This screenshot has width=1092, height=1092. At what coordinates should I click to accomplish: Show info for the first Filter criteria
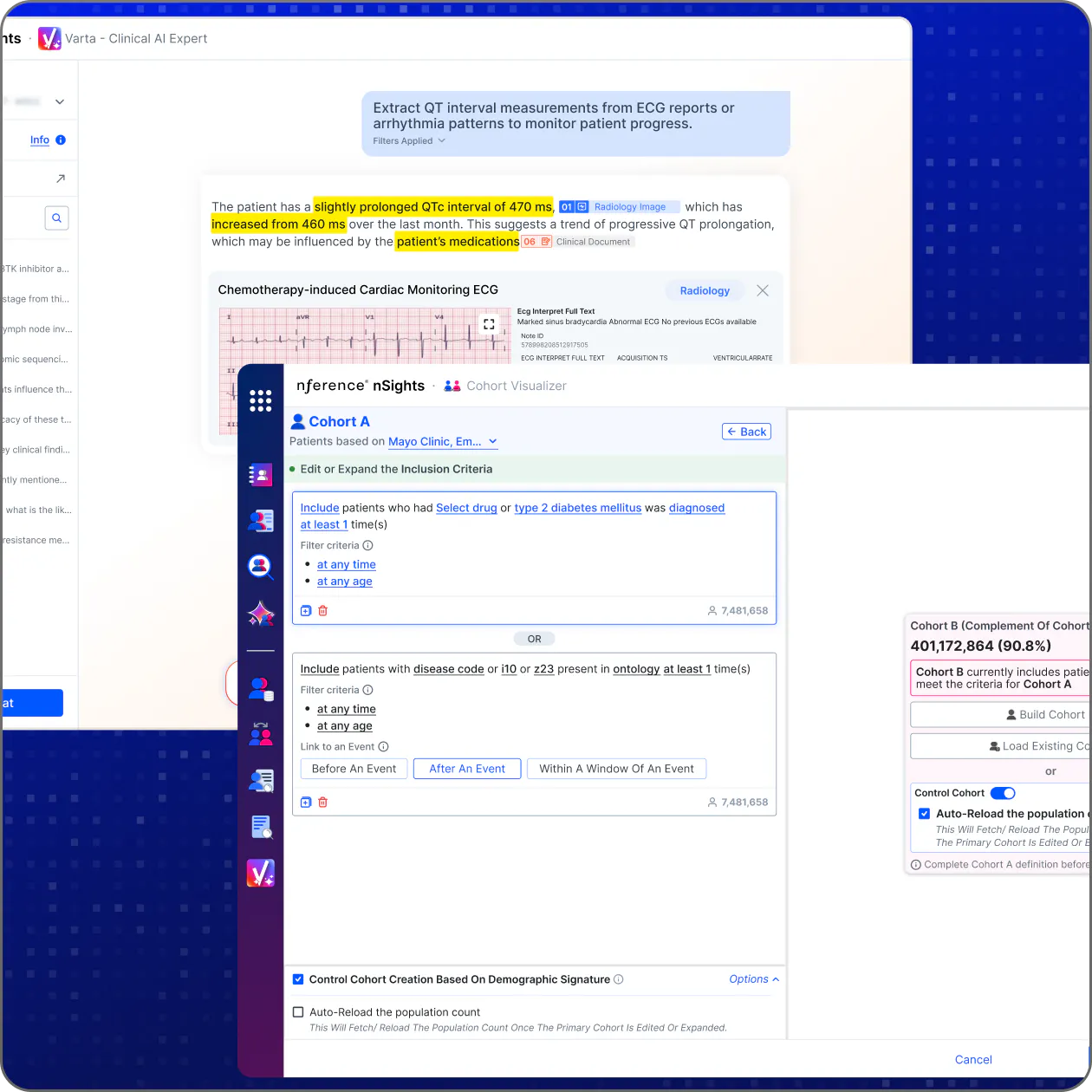(367, 545)
